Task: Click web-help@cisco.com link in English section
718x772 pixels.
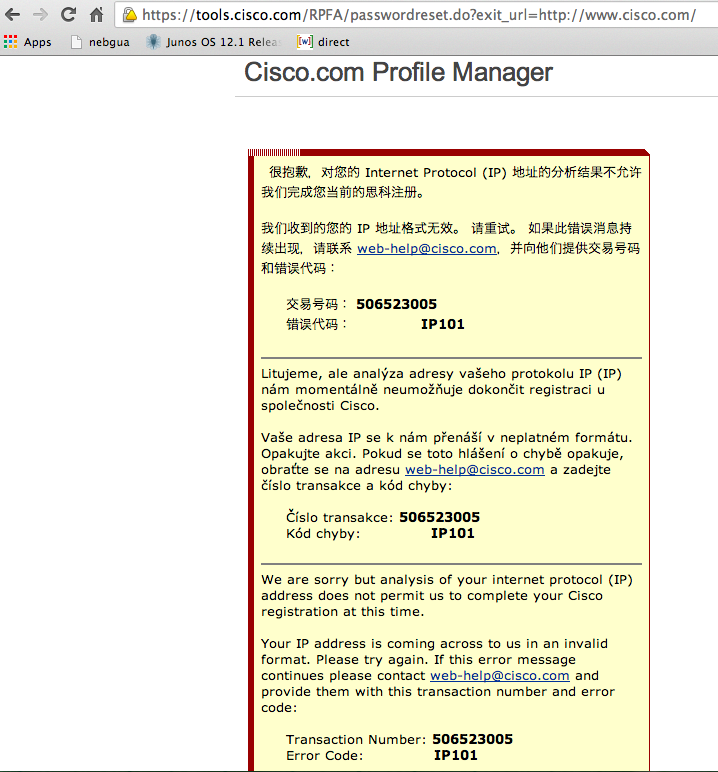Action: (x=499, y=676)
